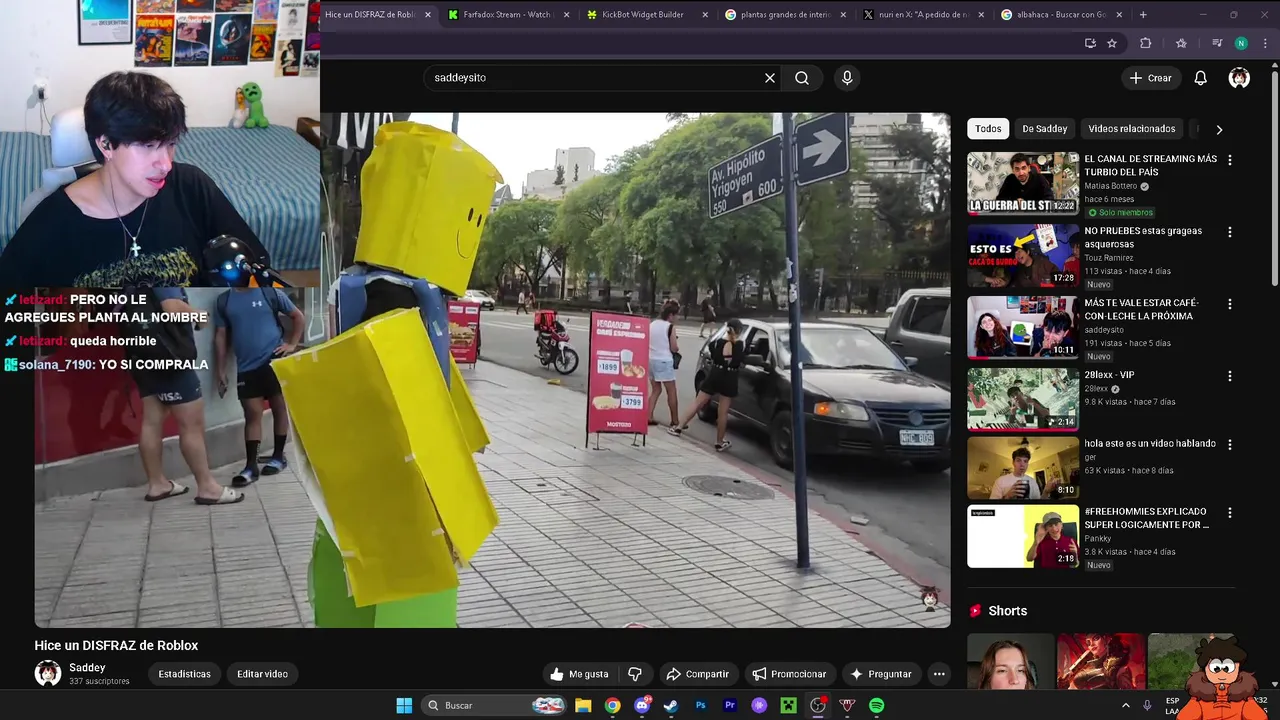This screenshot has width=1280, height=720.
Task: Click the Compartir share button
Action: click(697, 674)
